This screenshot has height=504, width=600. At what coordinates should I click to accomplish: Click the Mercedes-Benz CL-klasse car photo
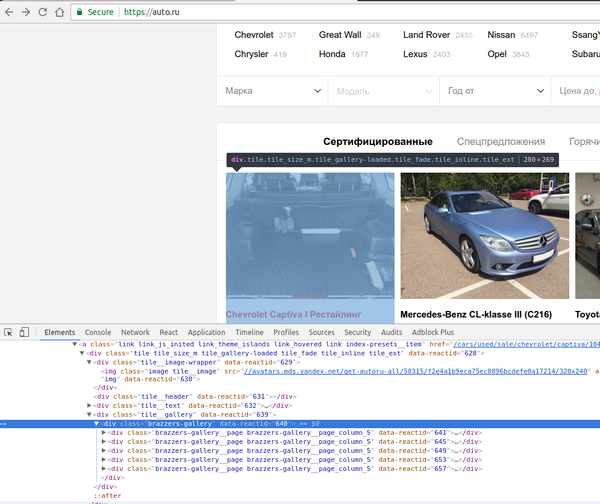(x=484, y=236)
